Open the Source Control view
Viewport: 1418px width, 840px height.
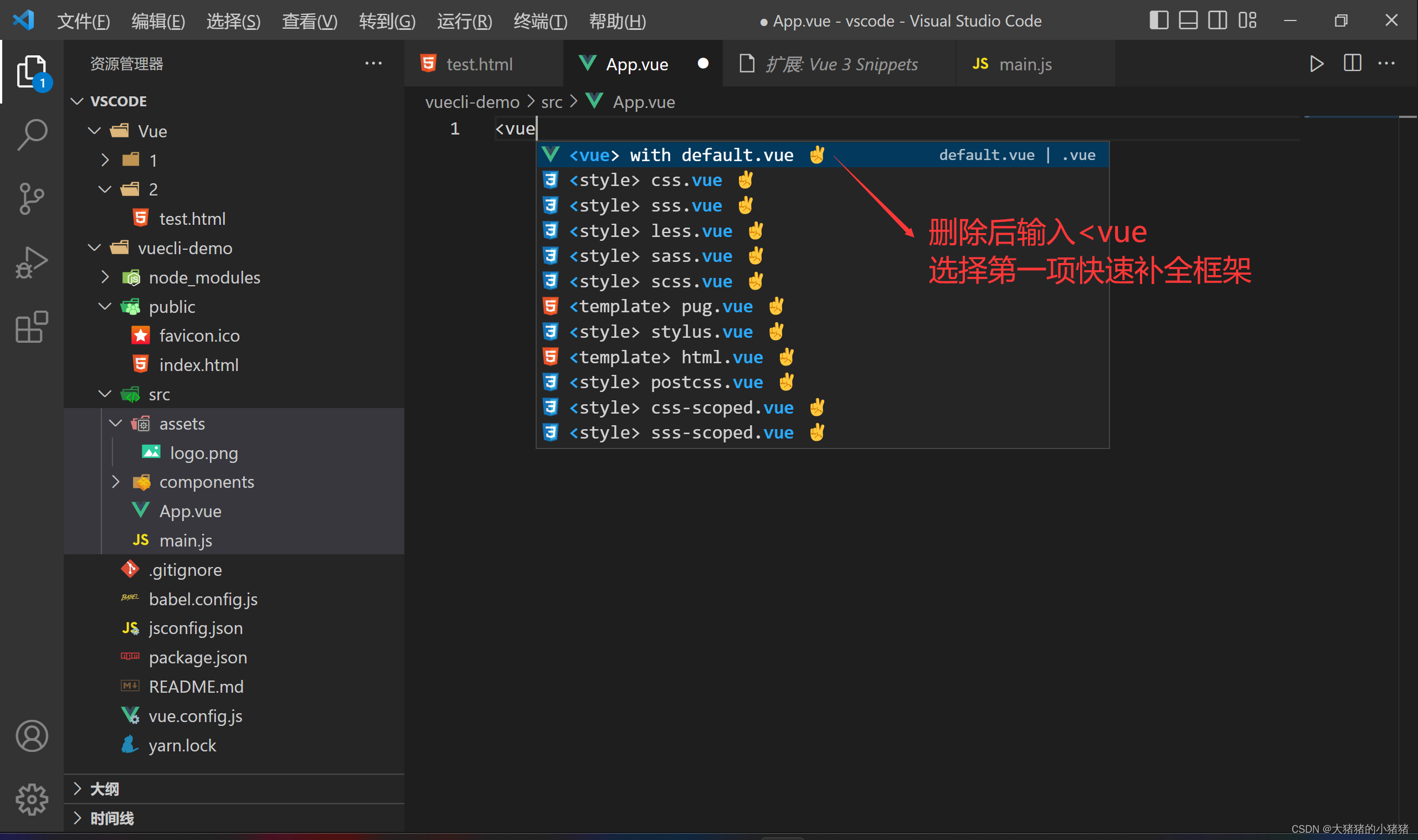(32, 199)
